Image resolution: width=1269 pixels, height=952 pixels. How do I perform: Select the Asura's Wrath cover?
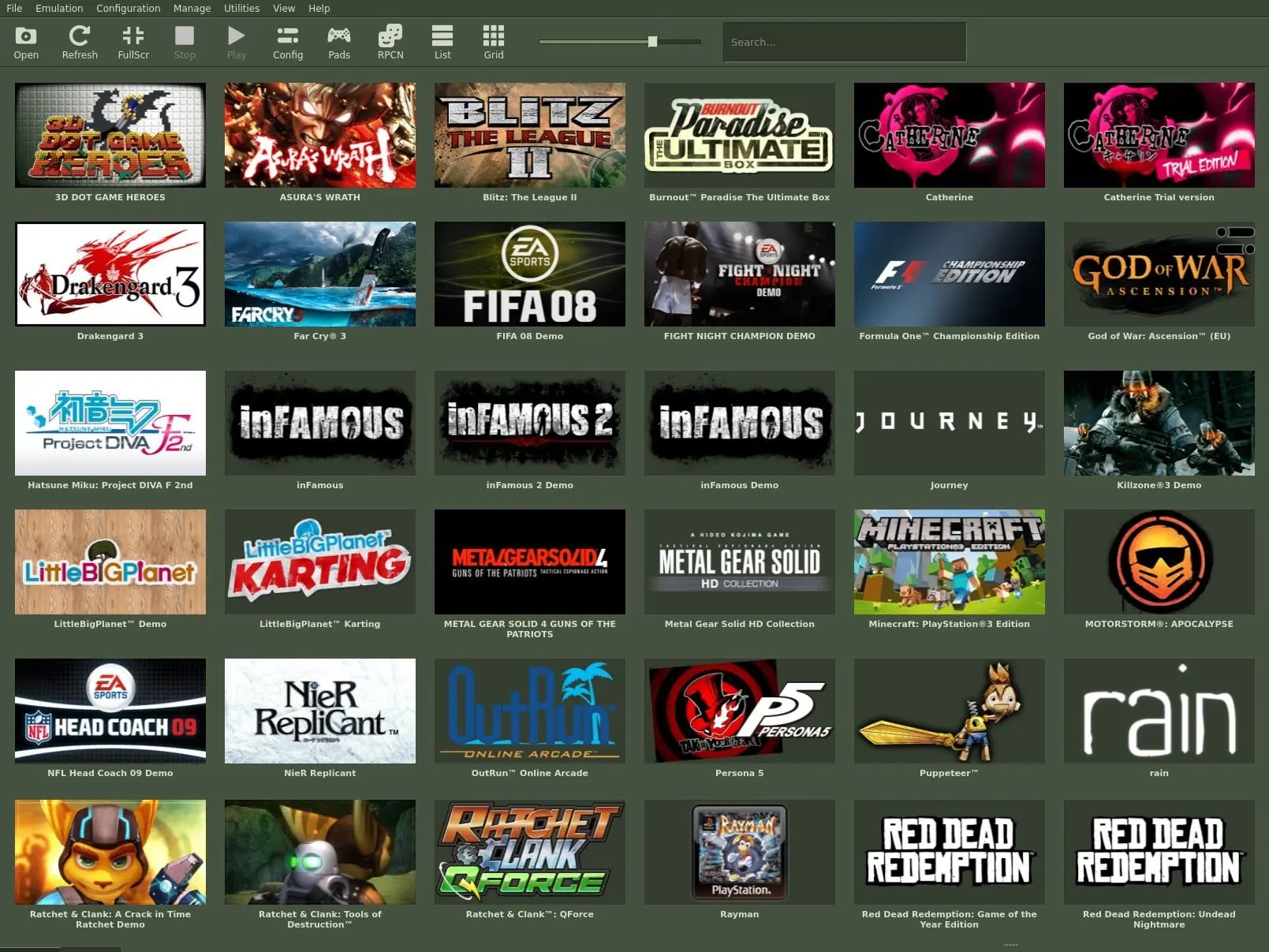320,135
